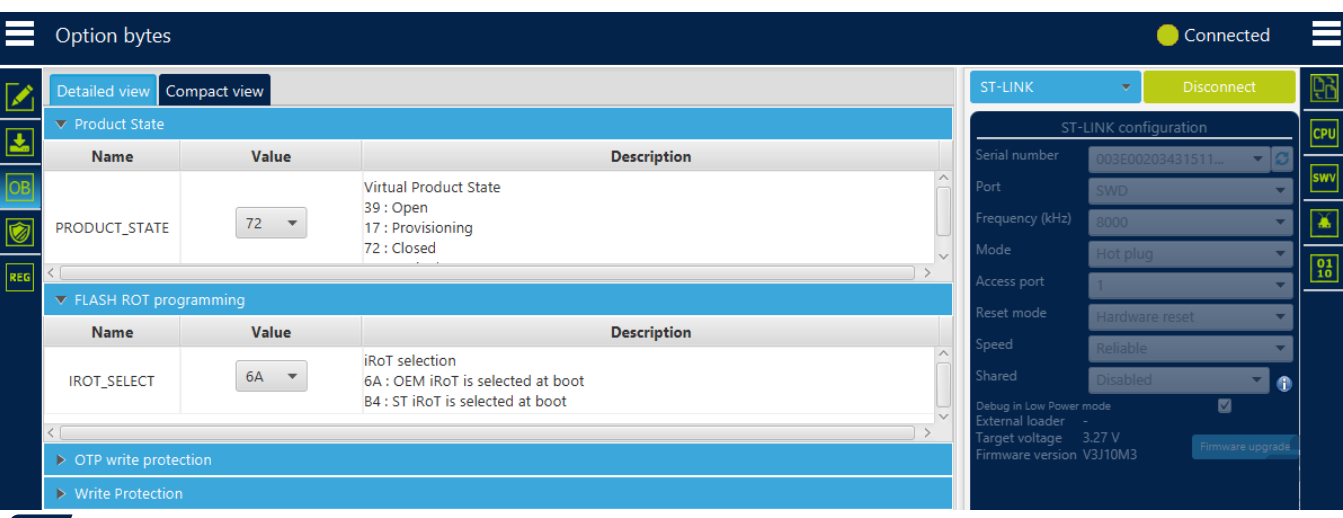1343x518 pixels.
Task: Open the CPU panel icon on right
Action: pyautogui.click(x=1324, y=133)
